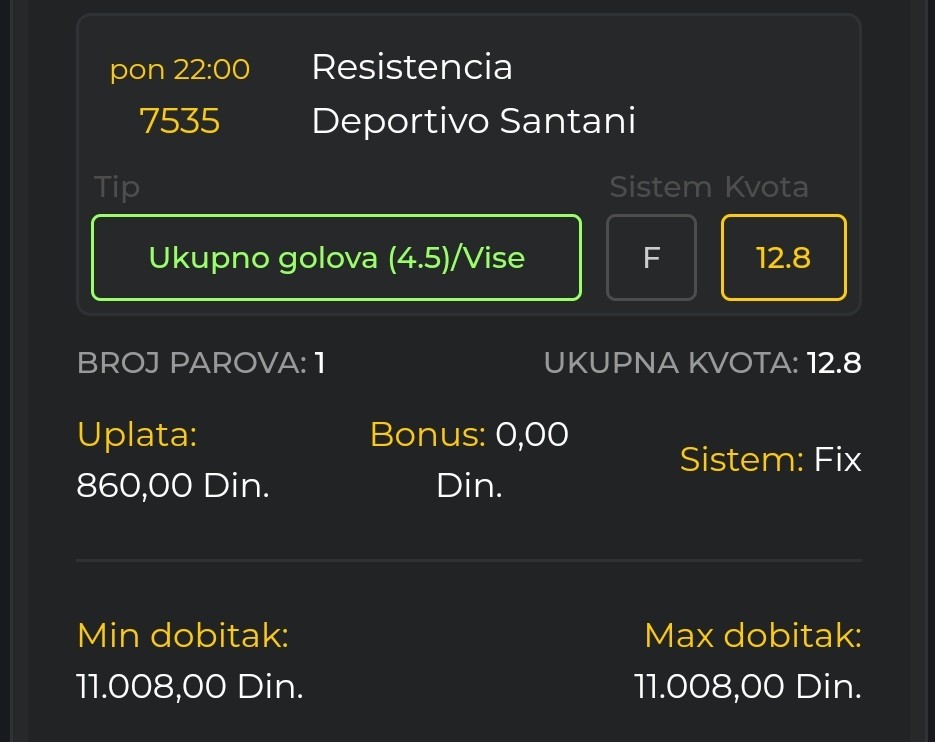
Task: Click the 860,00 Din. stake amount
Action: pos(173,485)
